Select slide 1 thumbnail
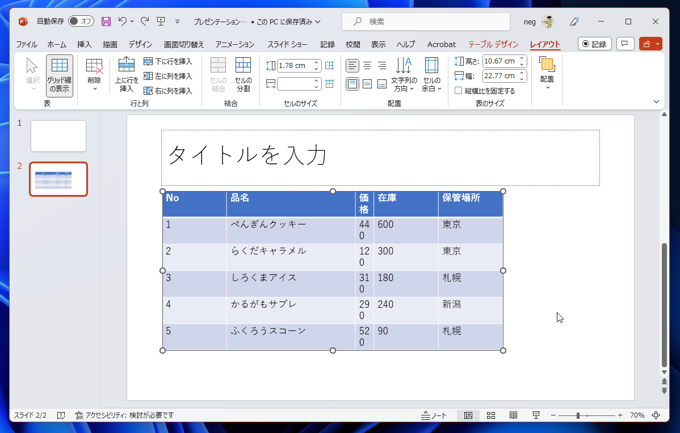680x433 pixels. click(x=59, y=136)
